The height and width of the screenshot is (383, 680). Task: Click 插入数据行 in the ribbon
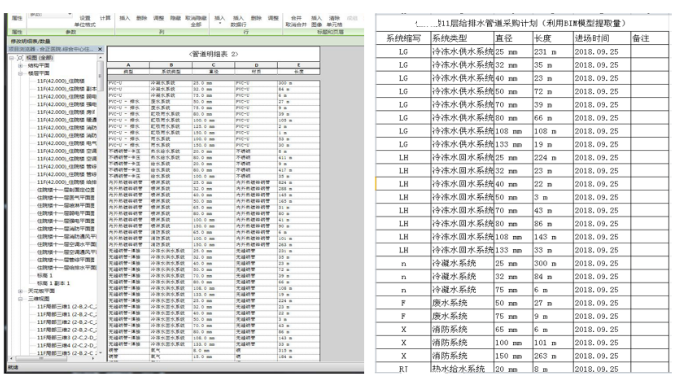(238, 21)
